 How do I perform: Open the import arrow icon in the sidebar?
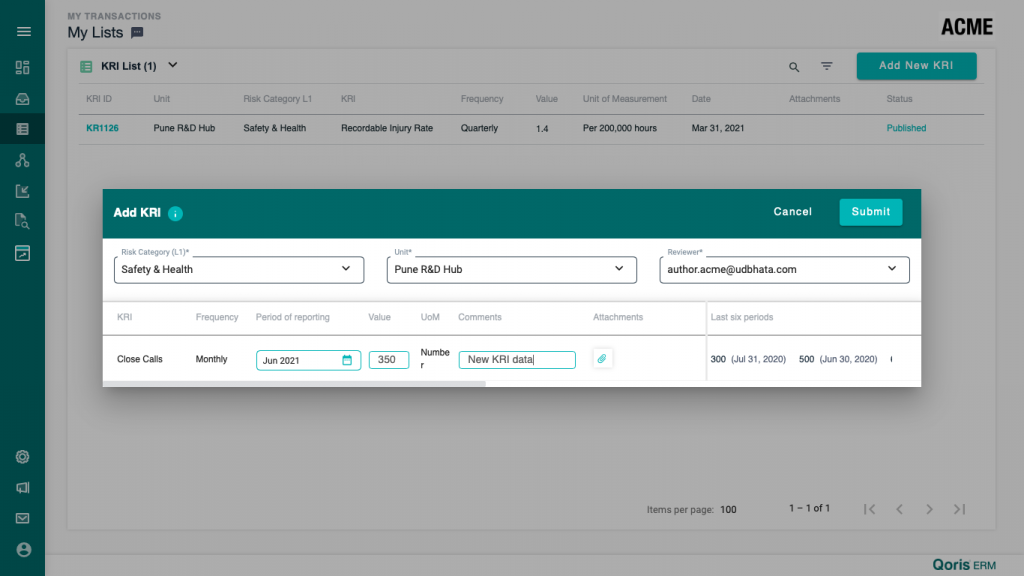(x=22, y=191)
